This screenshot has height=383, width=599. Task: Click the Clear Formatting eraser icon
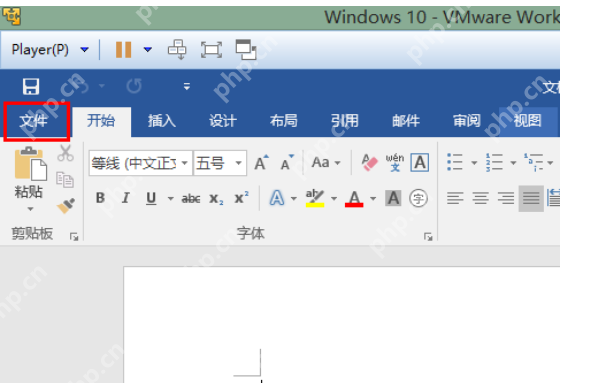[x=369, y=163]
